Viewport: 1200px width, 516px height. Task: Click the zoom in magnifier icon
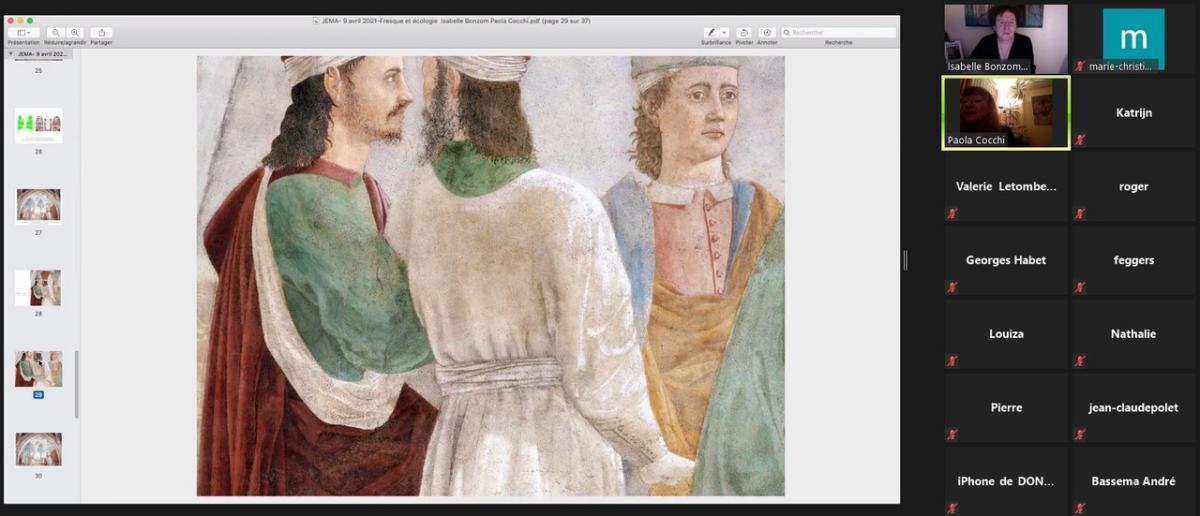(74, 33)
